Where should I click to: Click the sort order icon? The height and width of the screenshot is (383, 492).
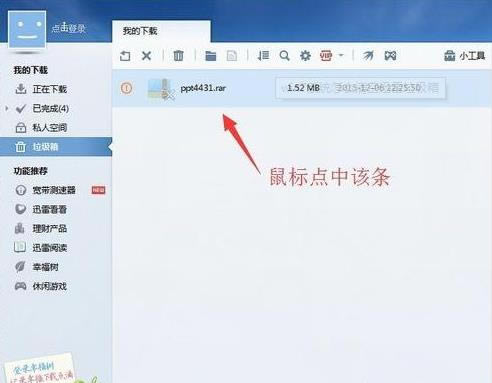263,55
